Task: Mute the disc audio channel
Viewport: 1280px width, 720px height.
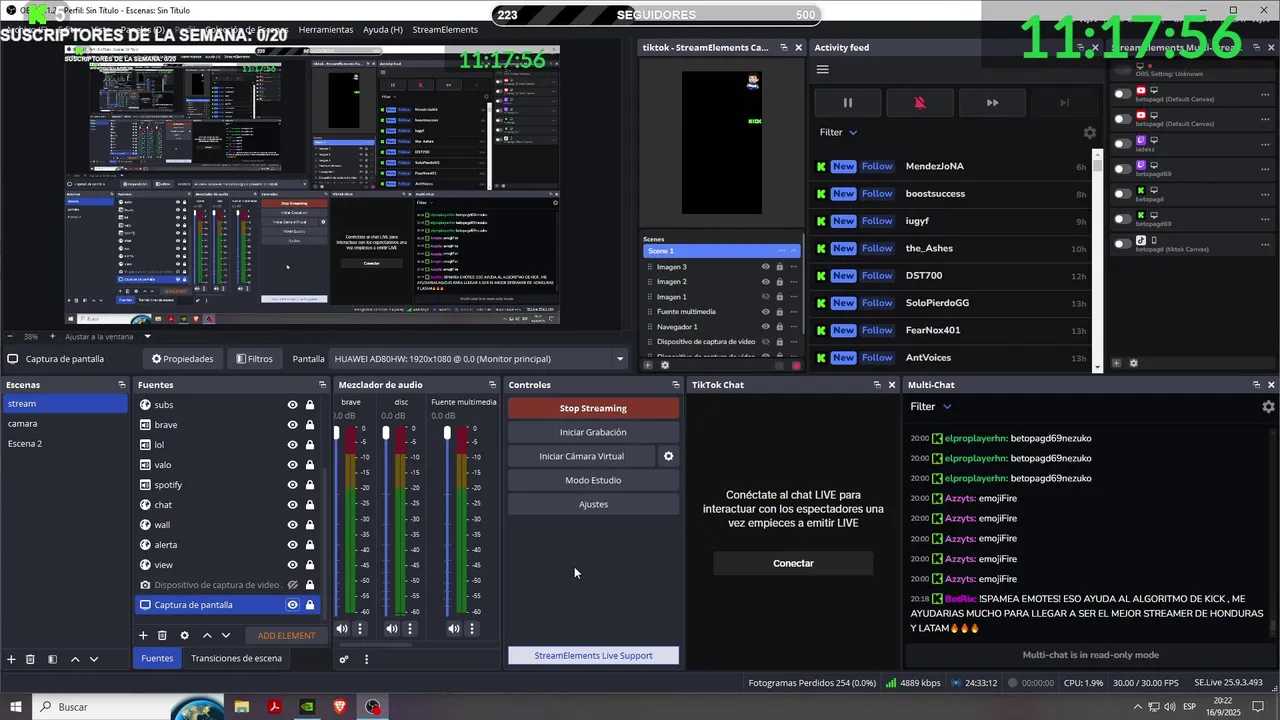Action: pyautogui.click(x=392, y=629)
